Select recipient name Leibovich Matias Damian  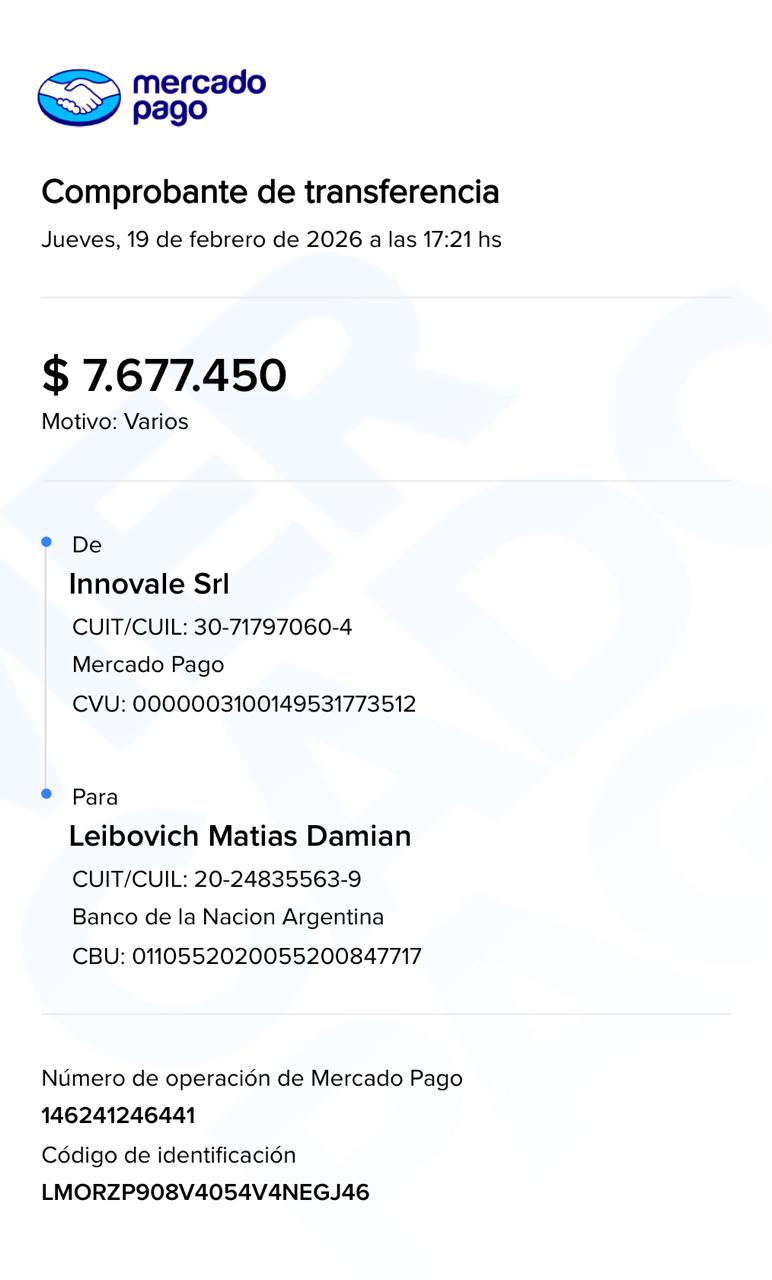click(240, 836)
